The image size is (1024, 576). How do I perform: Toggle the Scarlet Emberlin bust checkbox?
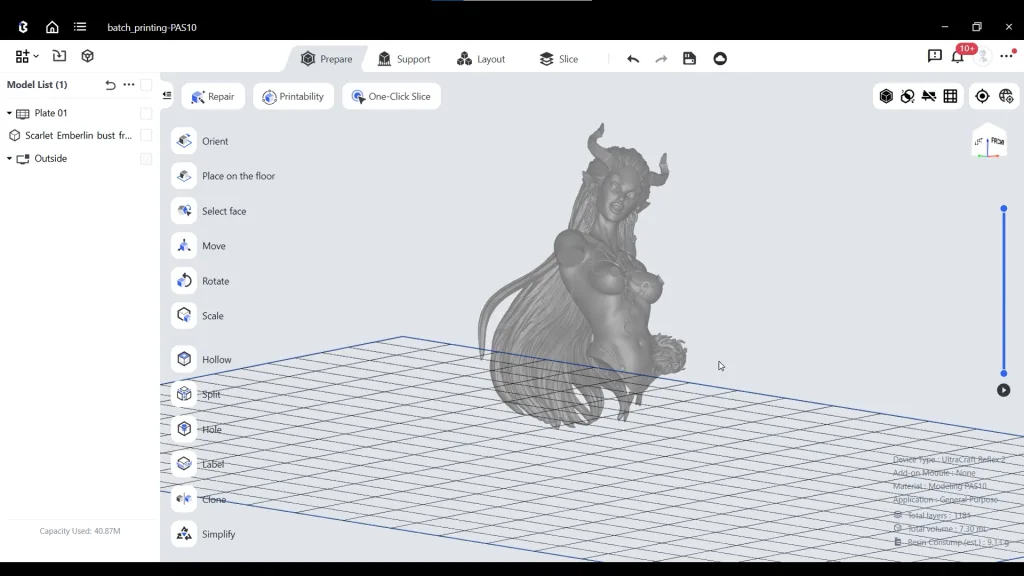(146, 135)
